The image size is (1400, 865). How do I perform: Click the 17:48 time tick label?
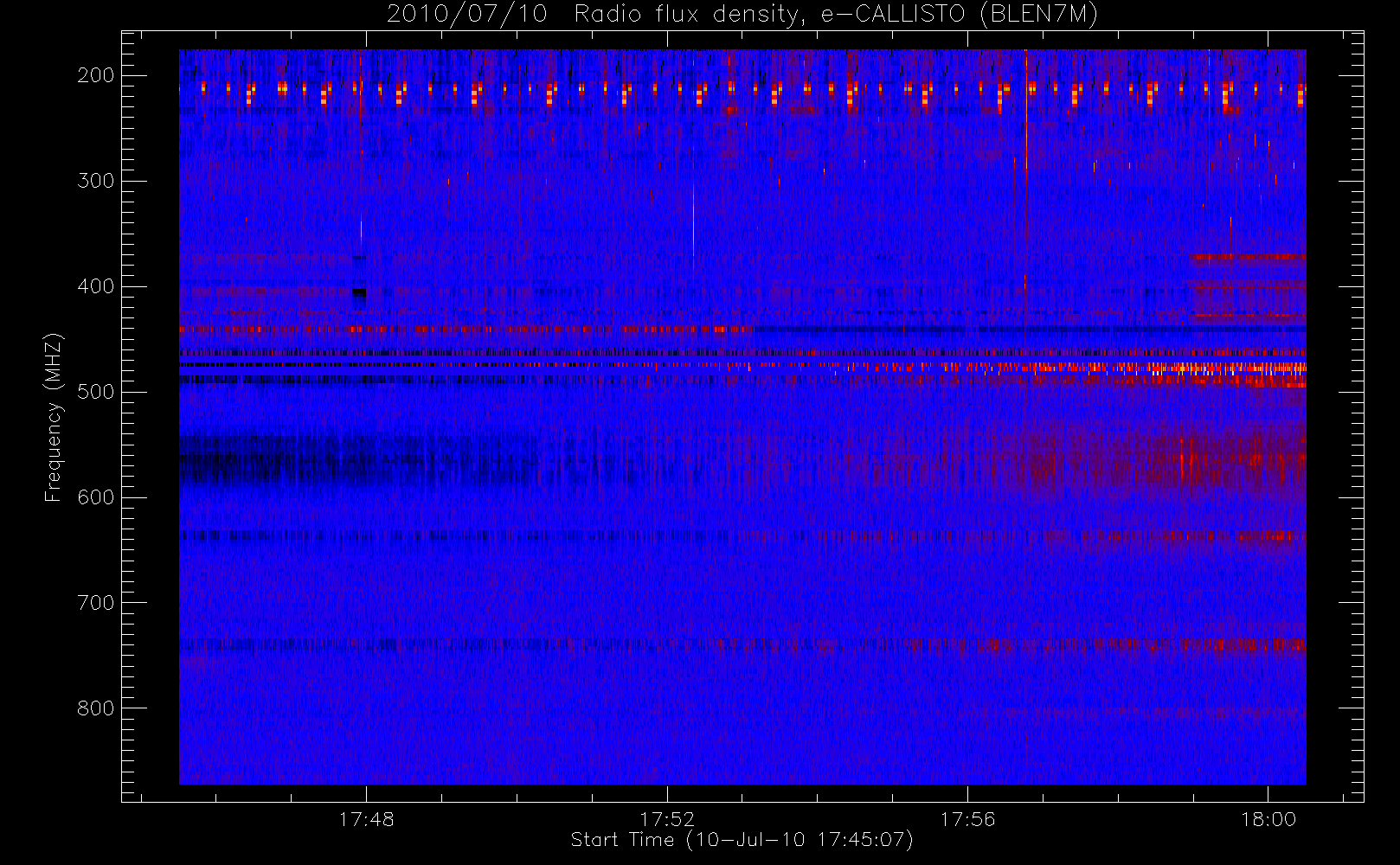(367, 819)
